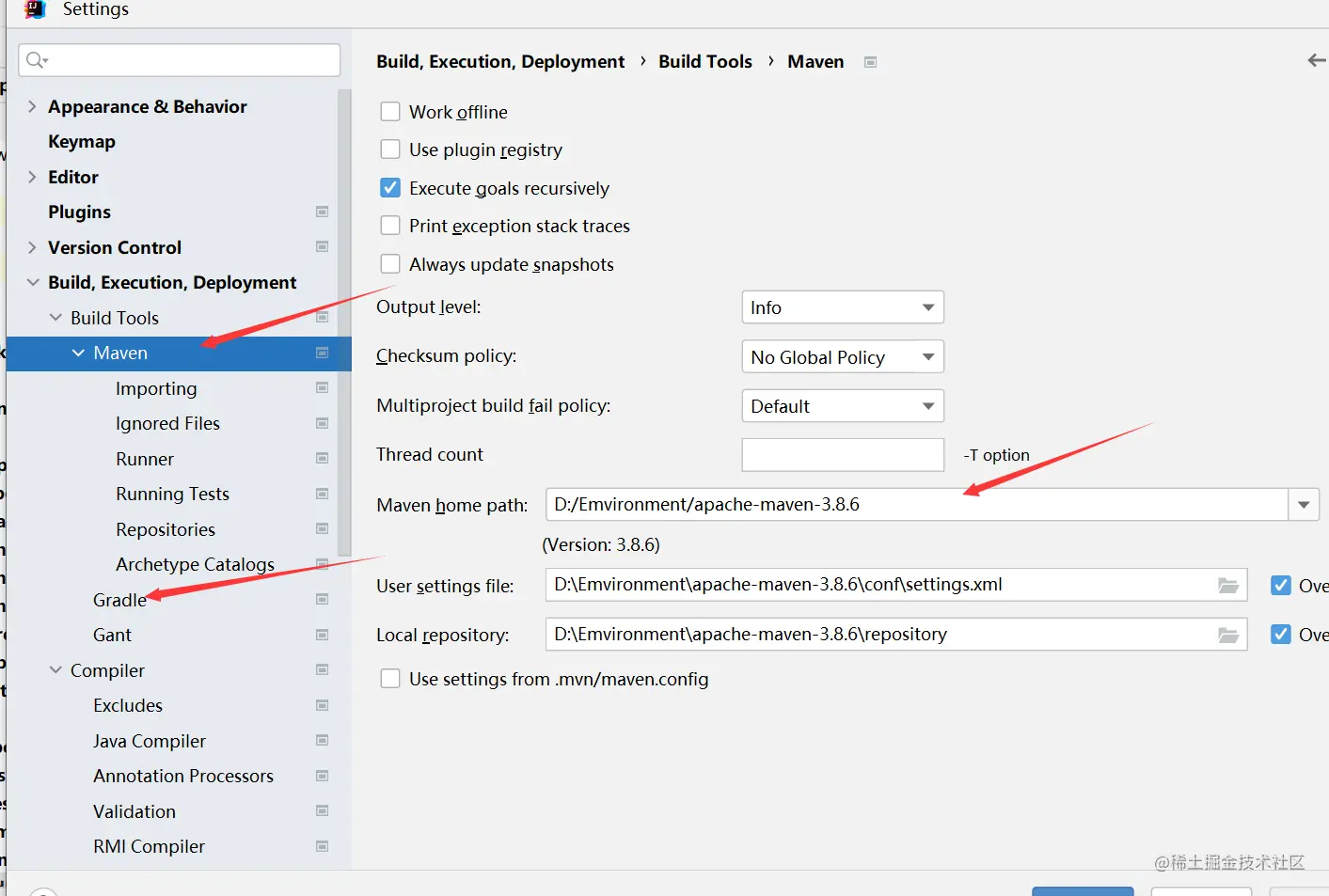
Task: Browse for the User settings file with folder icon
Action: pyautogui.click(x=1228, y=585)
